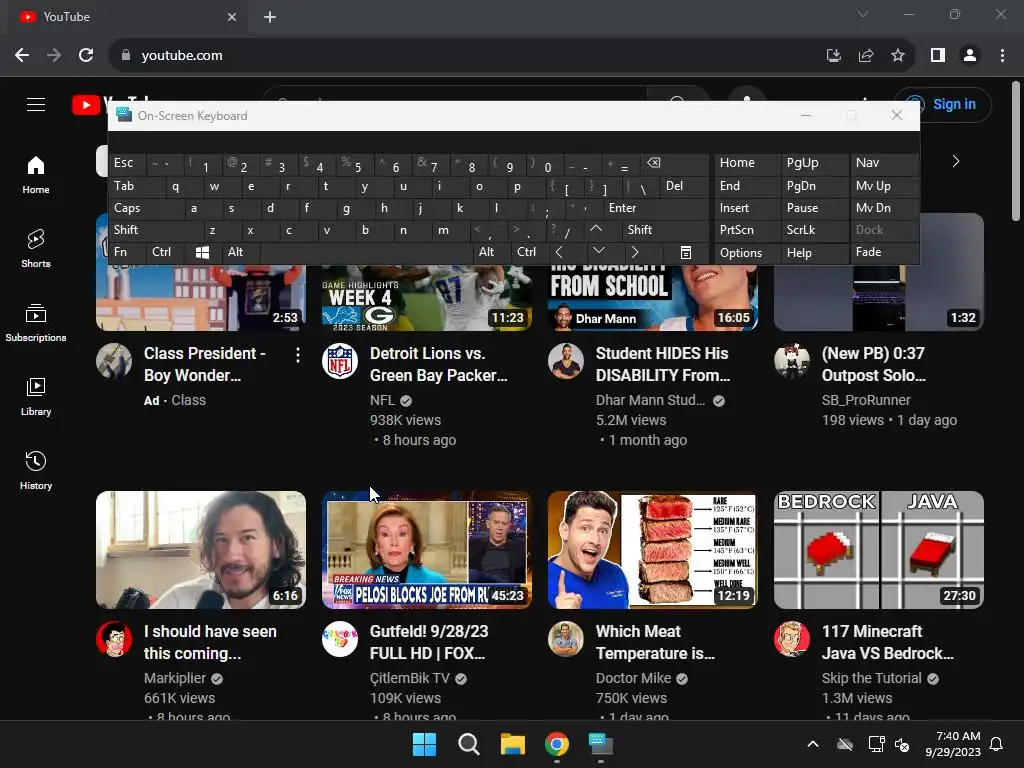1024x768 pixels.
Task: Click the PrtScn key on On-Screen Keyboard
Action: [748, 230]
